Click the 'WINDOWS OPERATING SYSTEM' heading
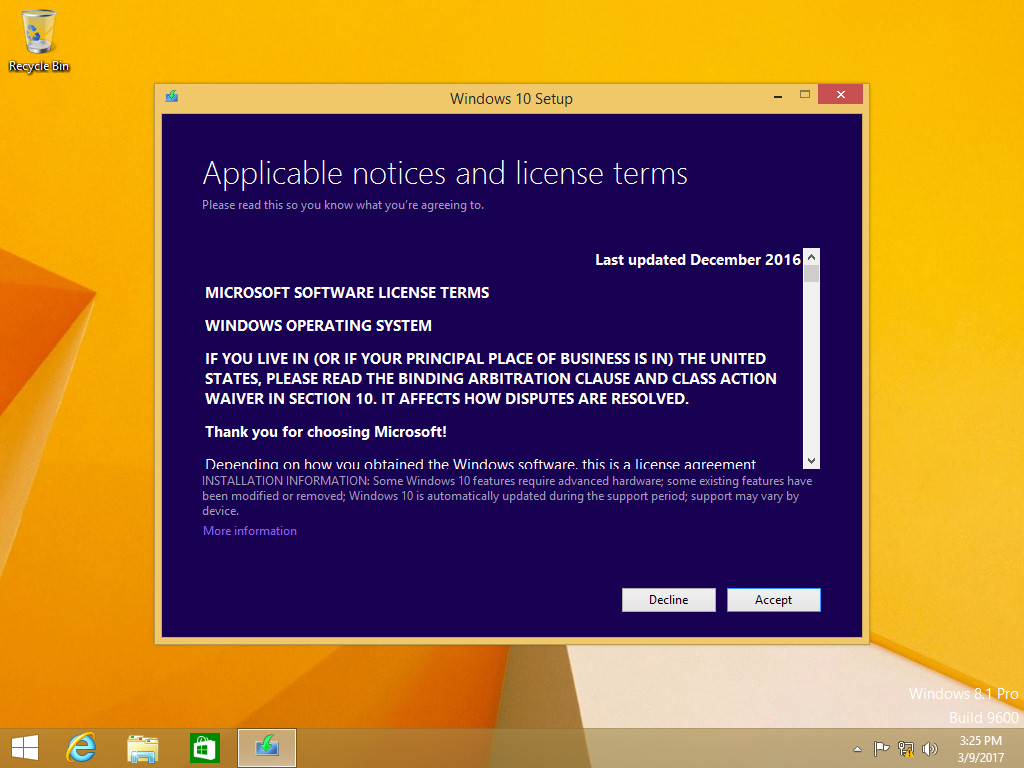Image resolution: width=1024 pixels, height=768 pixels. pyautogui.click(x=318, y=325)
